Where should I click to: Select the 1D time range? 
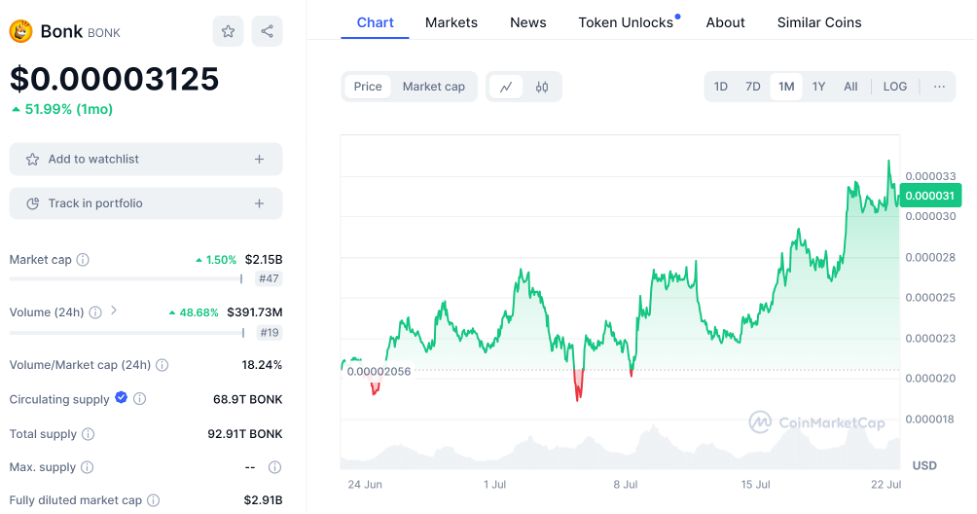tap(721, 87)
